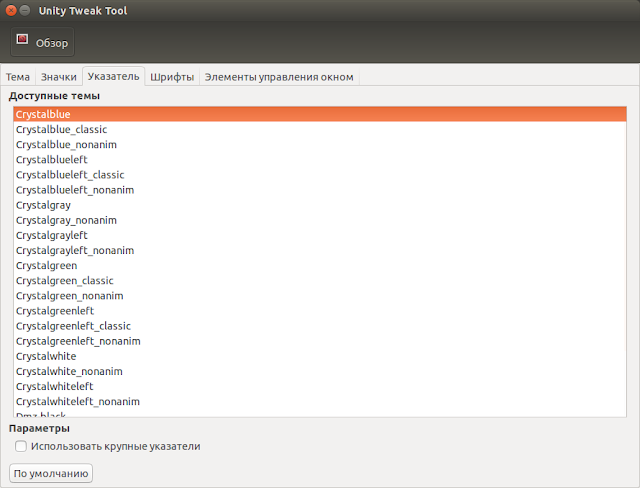640x488 pixels.
Task: Open Элементы управления окном tab
Action: 279,77
